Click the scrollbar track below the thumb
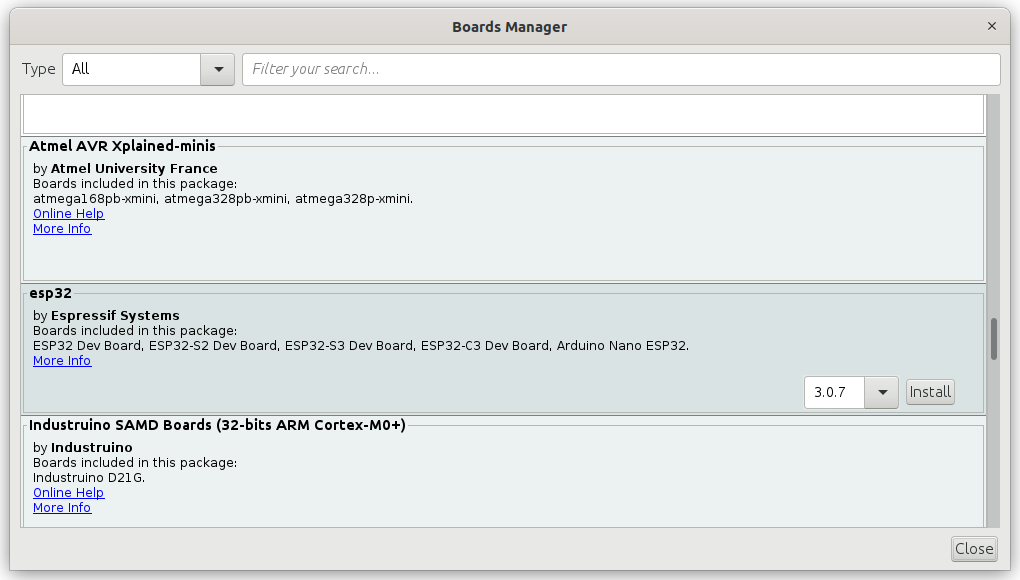 pos(993,443)
